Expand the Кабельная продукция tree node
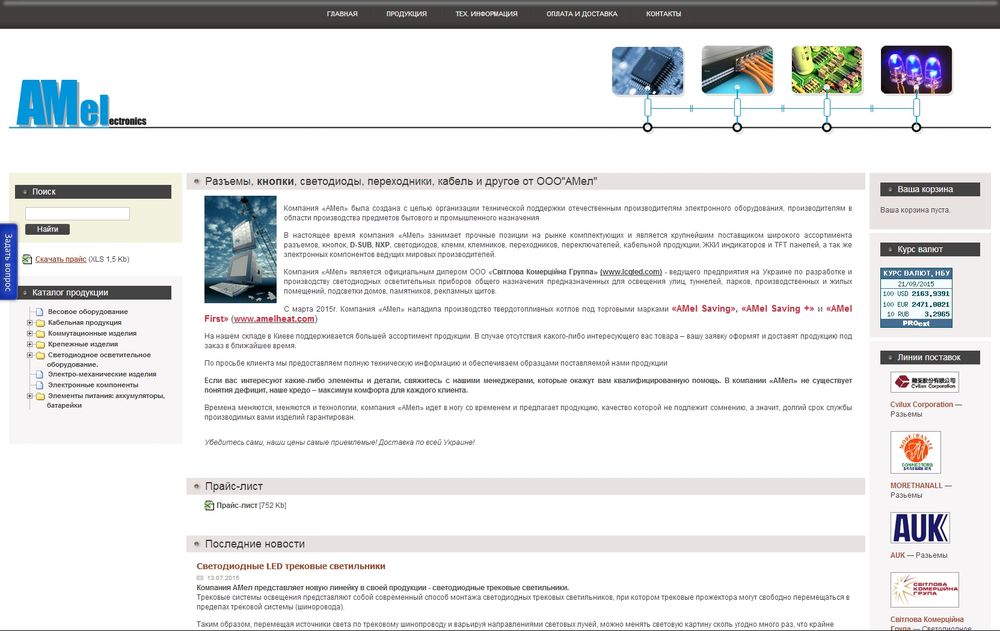1000x631 pixels. click(29, 323)
